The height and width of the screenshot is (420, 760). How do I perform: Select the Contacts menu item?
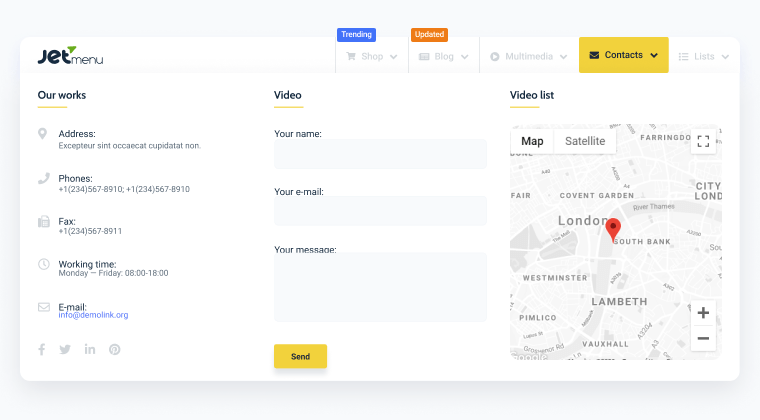point(623,55)
